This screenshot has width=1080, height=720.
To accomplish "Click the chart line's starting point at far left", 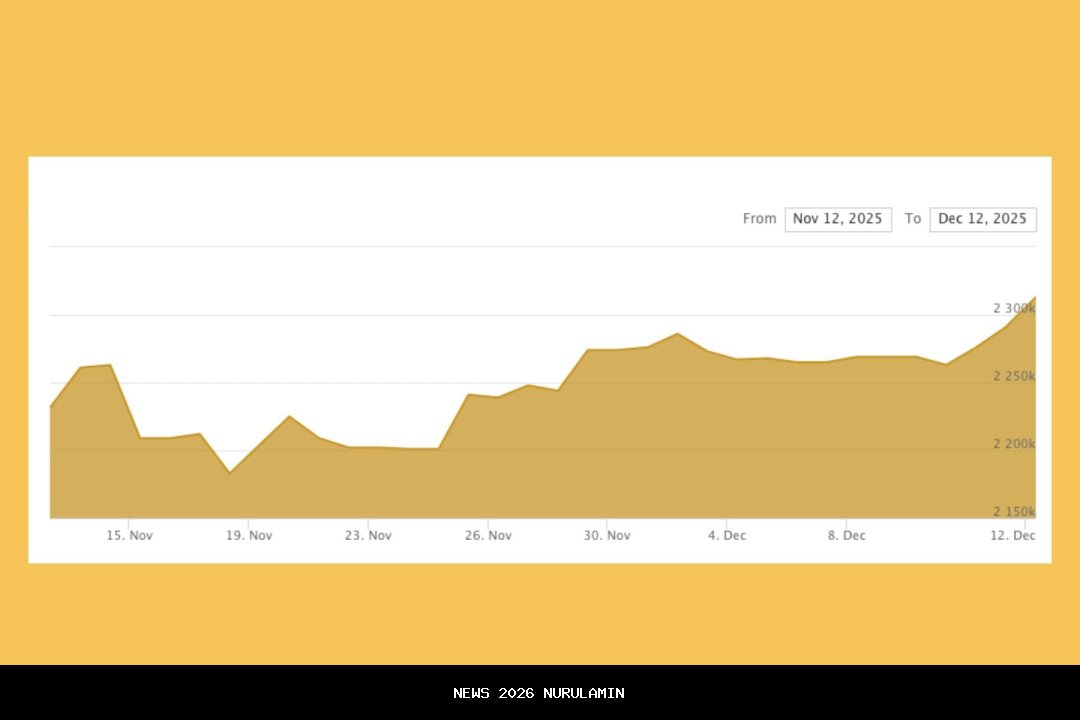I will pyautogui.click(x=51, y=407).
